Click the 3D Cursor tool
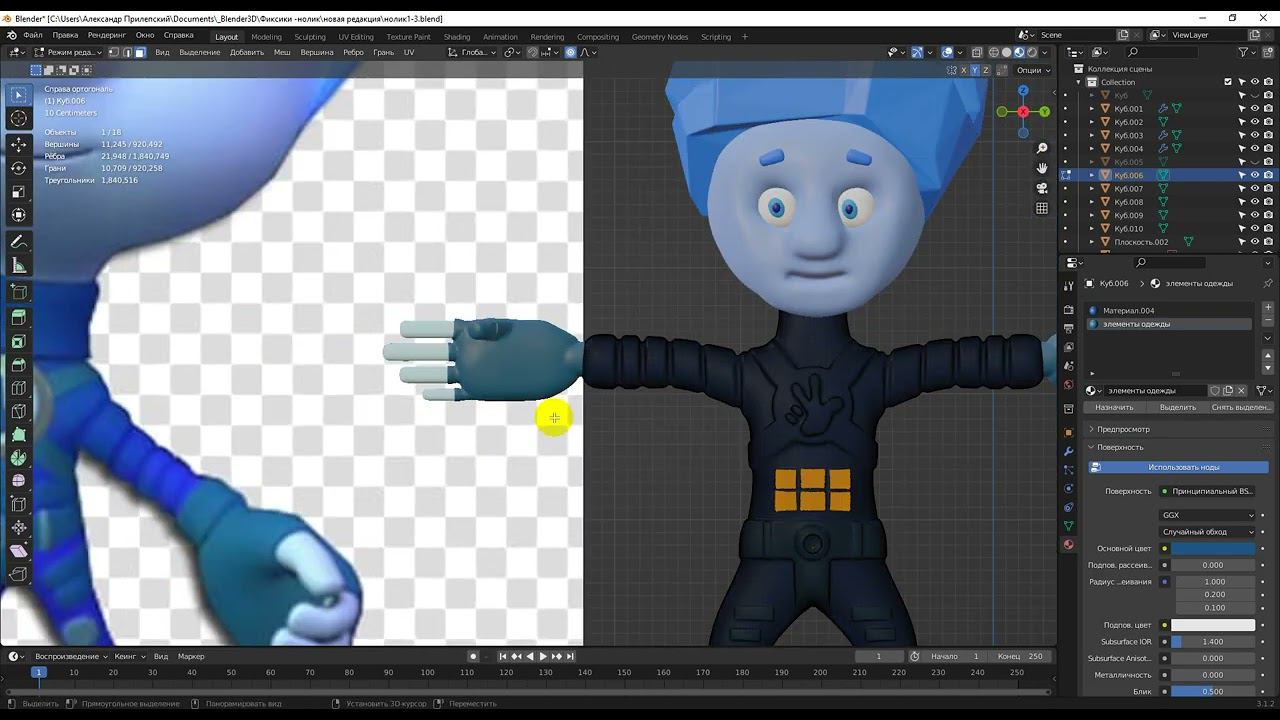 tap(19, 119)
